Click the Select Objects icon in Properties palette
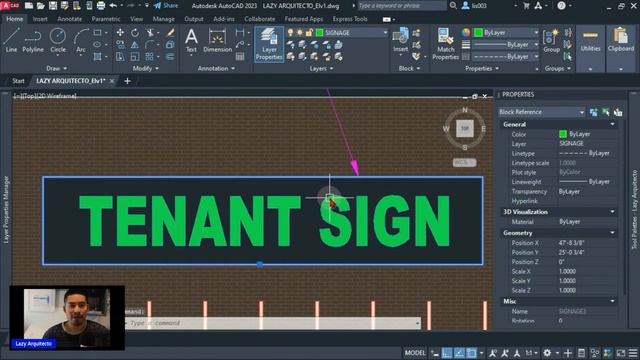 tap(606, 112)
